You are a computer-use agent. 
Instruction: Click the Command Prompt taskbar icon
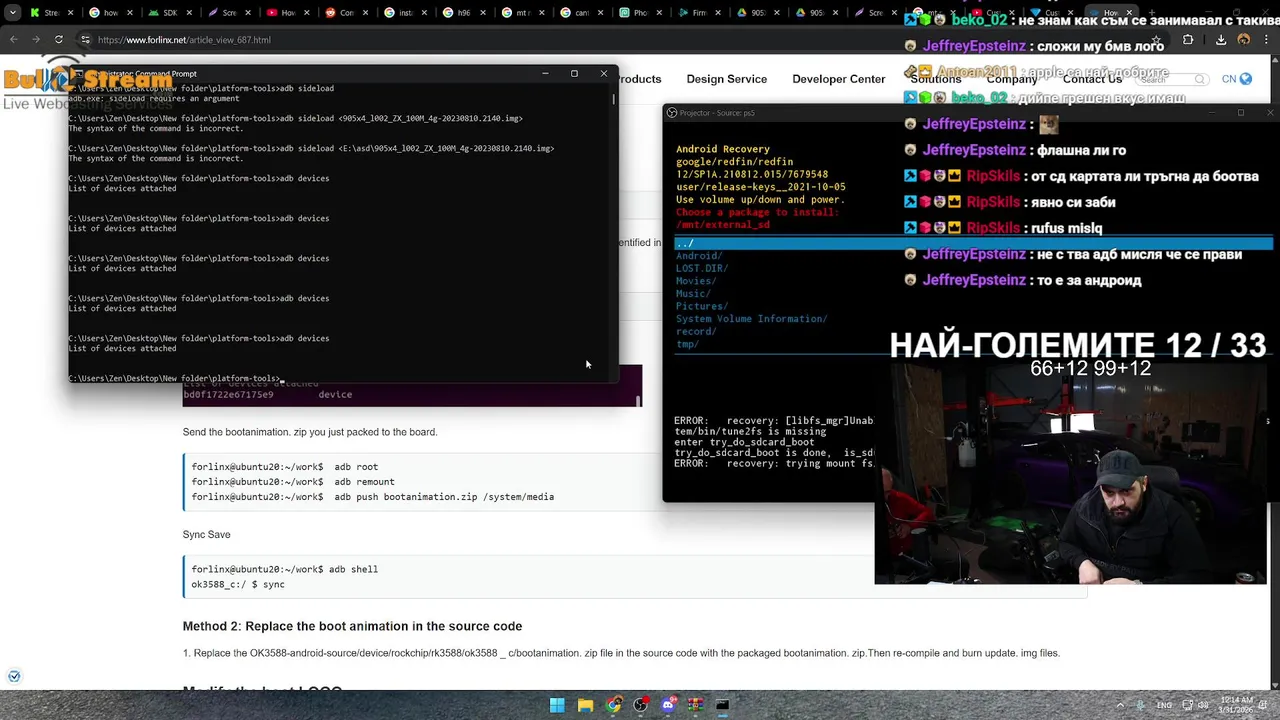[x=722, y=705]
